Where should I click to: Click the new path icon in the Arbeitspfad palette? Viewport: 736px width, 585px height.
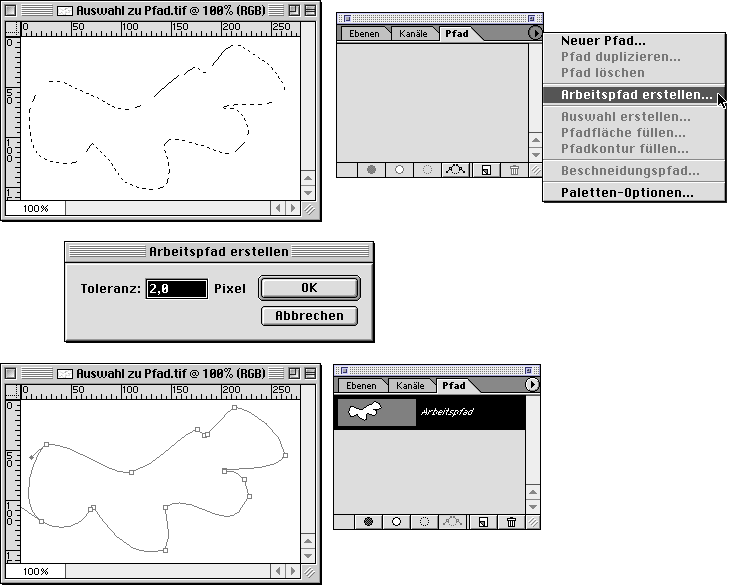pyautogui.click(x=482, y=521)
